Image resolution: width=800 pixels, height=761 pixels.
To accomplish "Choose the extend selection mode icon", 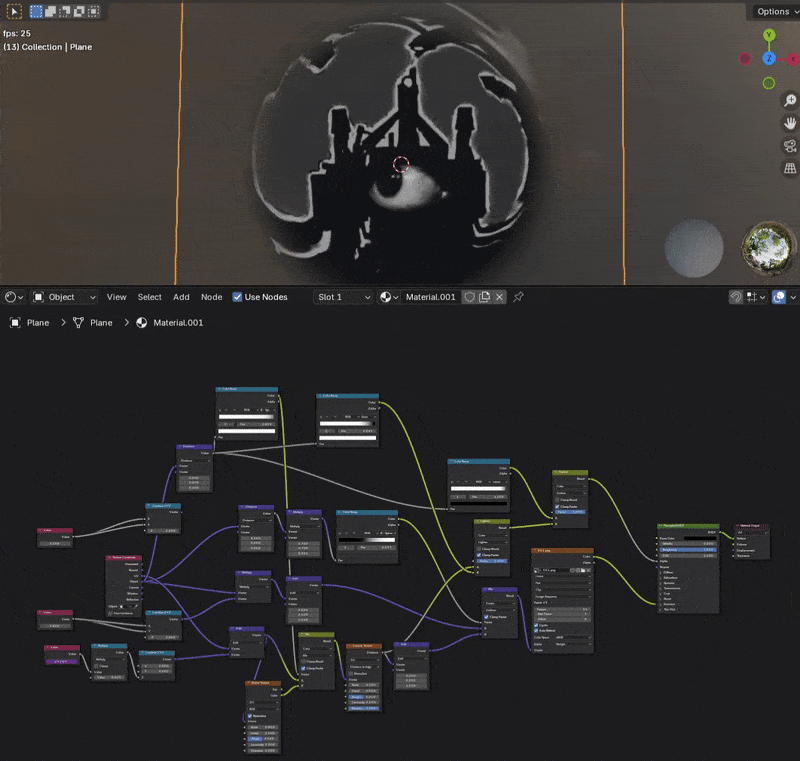I will 50,11.
